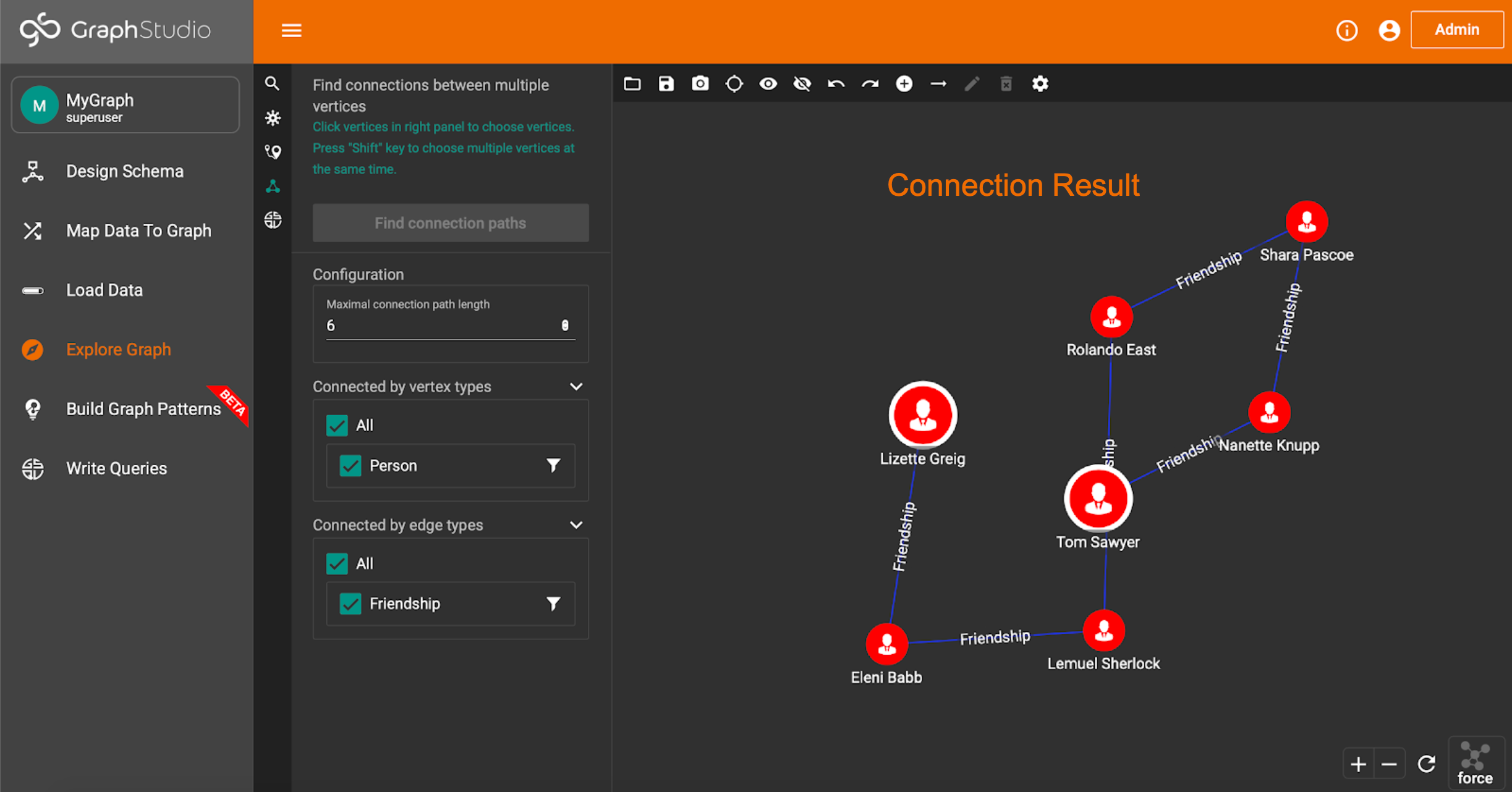Click the zoom in plus button
This screenshot has height=792, width=1512.
point(1358,764)
